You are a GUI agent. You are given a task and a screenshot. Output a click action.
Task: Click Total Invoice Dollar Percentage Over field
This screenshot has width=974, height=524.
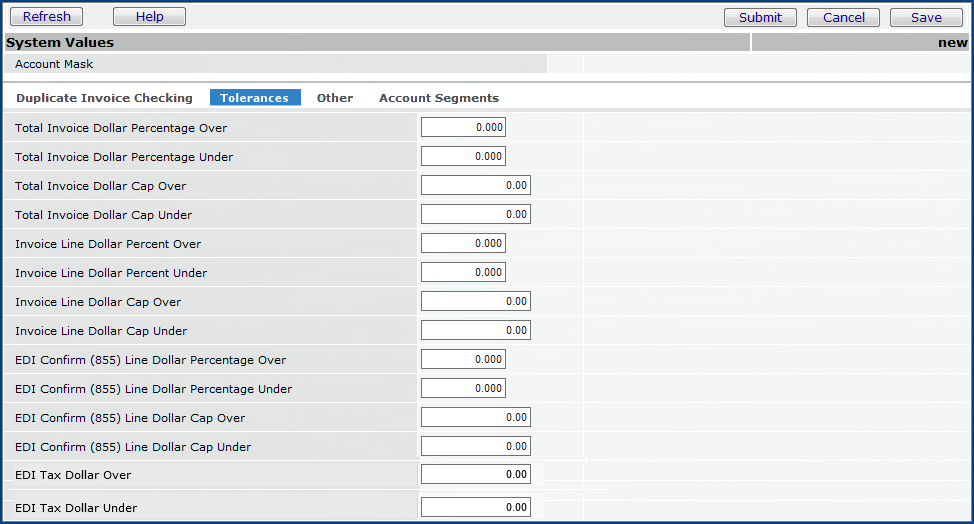click(x=463, y=128)
